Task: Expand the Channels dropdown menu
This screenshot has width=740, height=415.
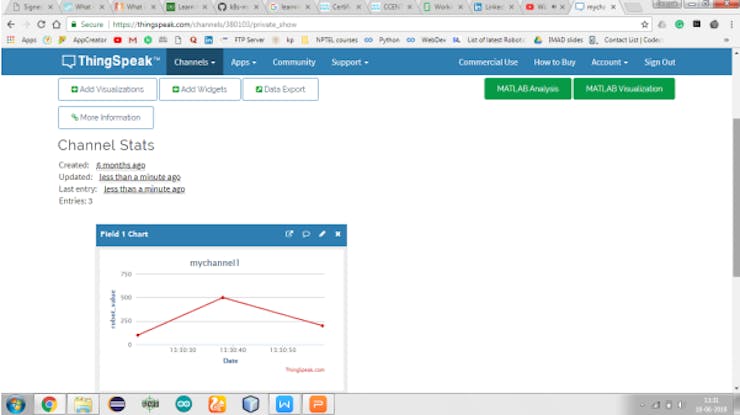Action: [x=194, y=62]
